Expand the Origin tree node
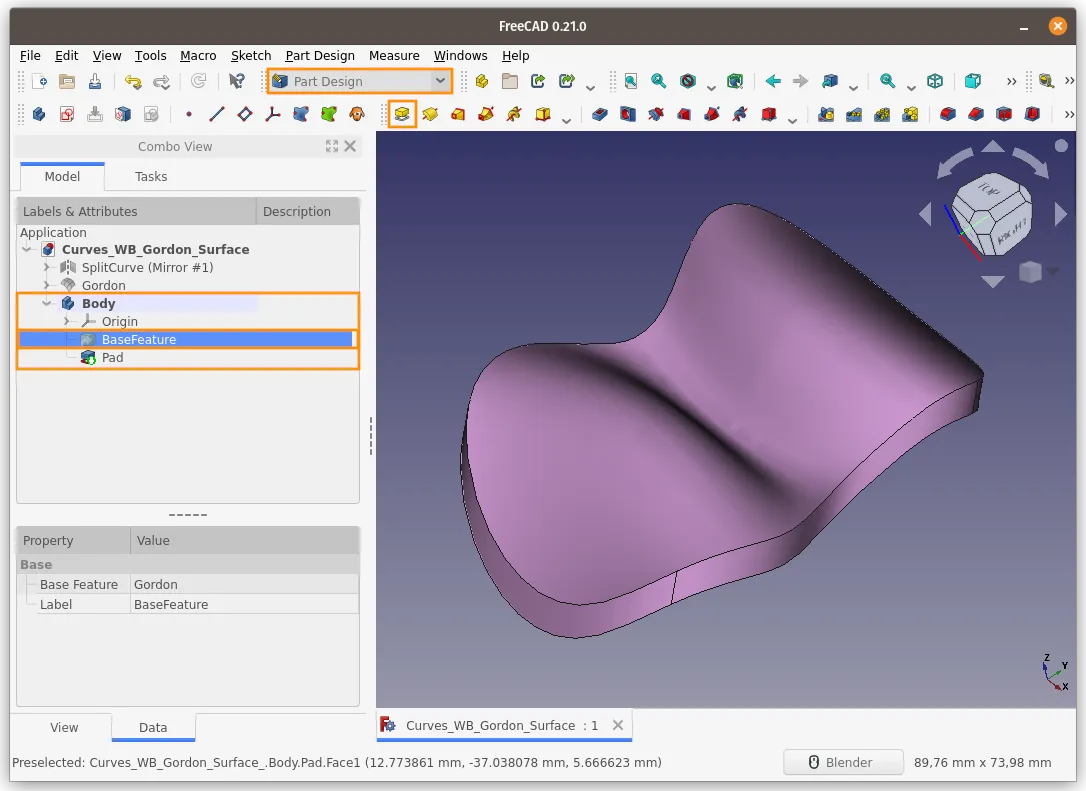This screenshot has width=1086, height=791. click(x=66, y=321)
